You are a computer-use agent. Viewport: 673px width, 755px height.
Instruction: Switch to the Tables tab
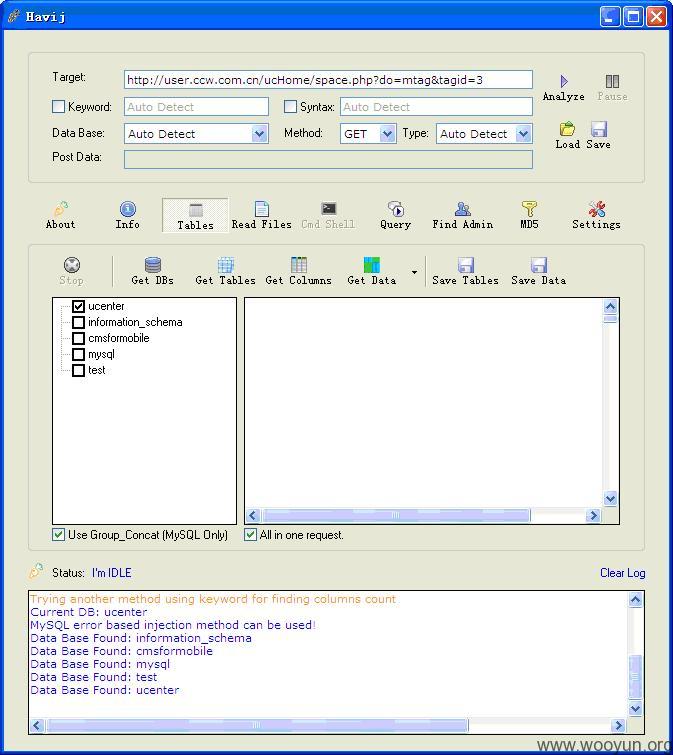pyautogui.click(x=195, y=215)
